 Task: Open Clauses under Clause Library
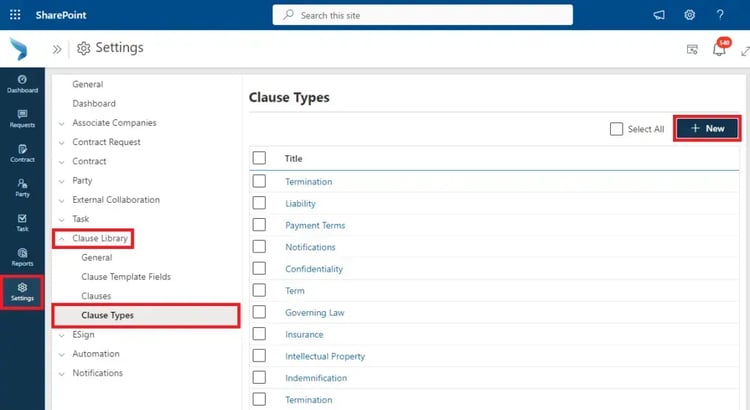coord(96,296)
